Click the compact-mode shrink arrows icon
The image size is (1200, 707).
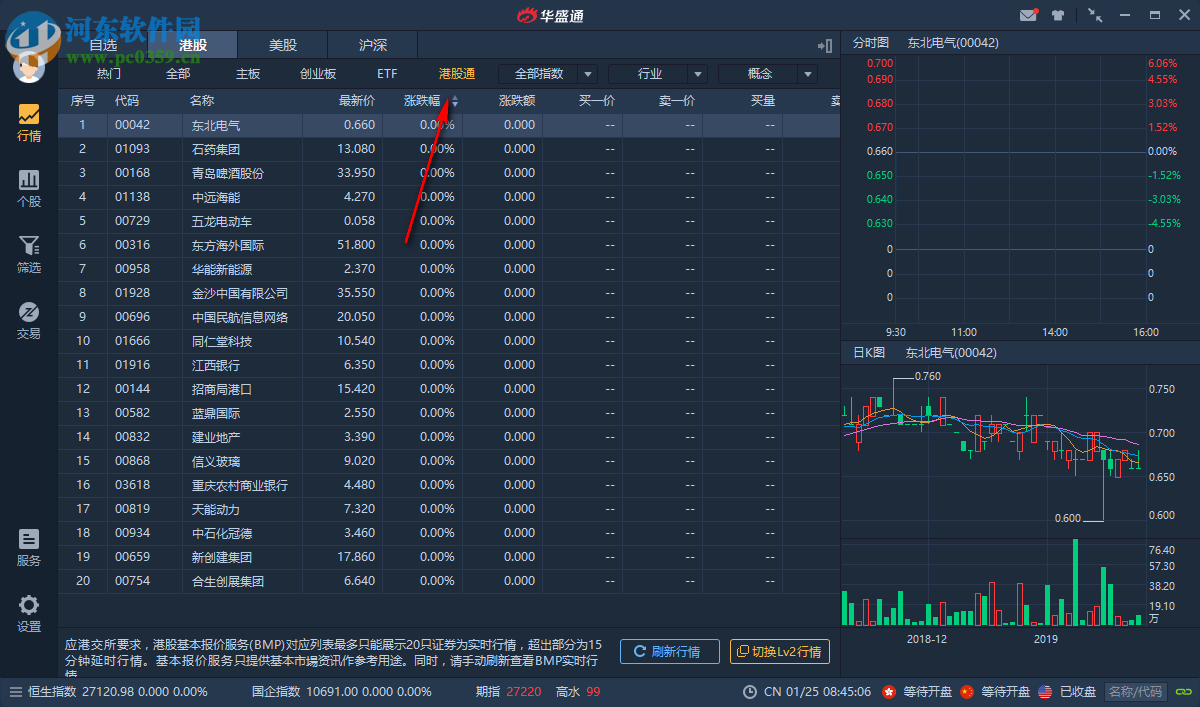coord(1096,15)
